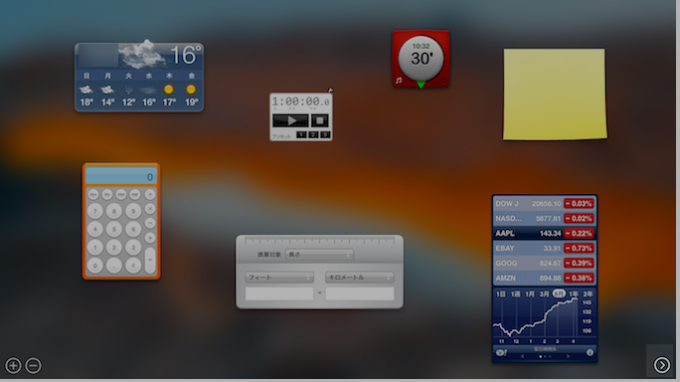Go to next page with arrow icon
This screenshot has height=382, width=680.
[662, 365]
